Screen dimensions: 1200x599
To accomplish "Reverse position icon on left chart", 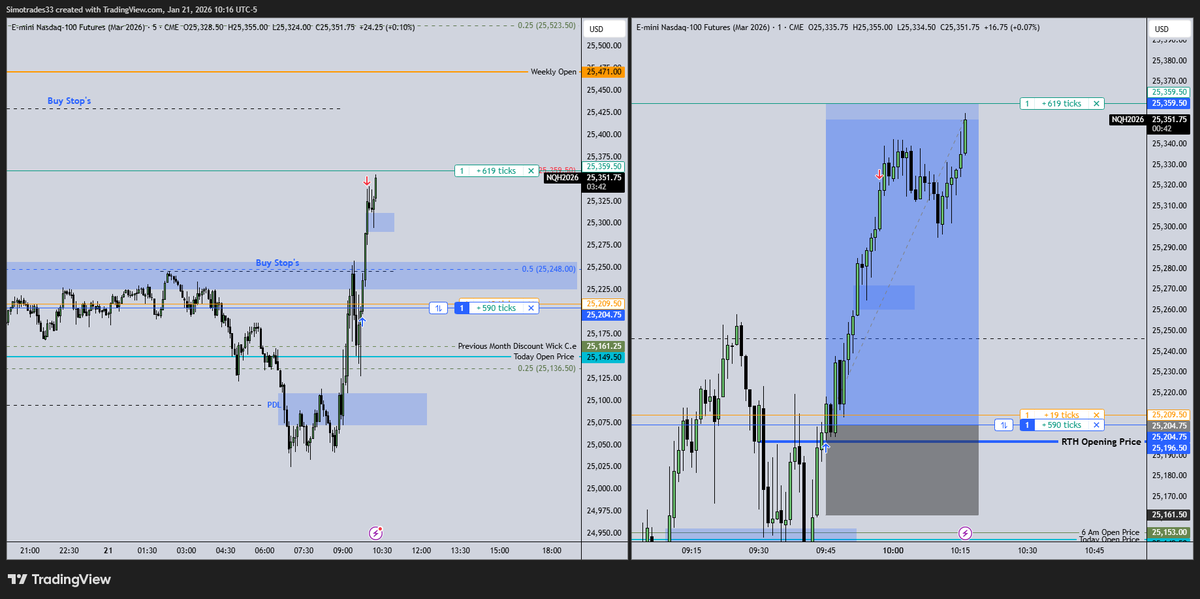I will pos(438,308).
